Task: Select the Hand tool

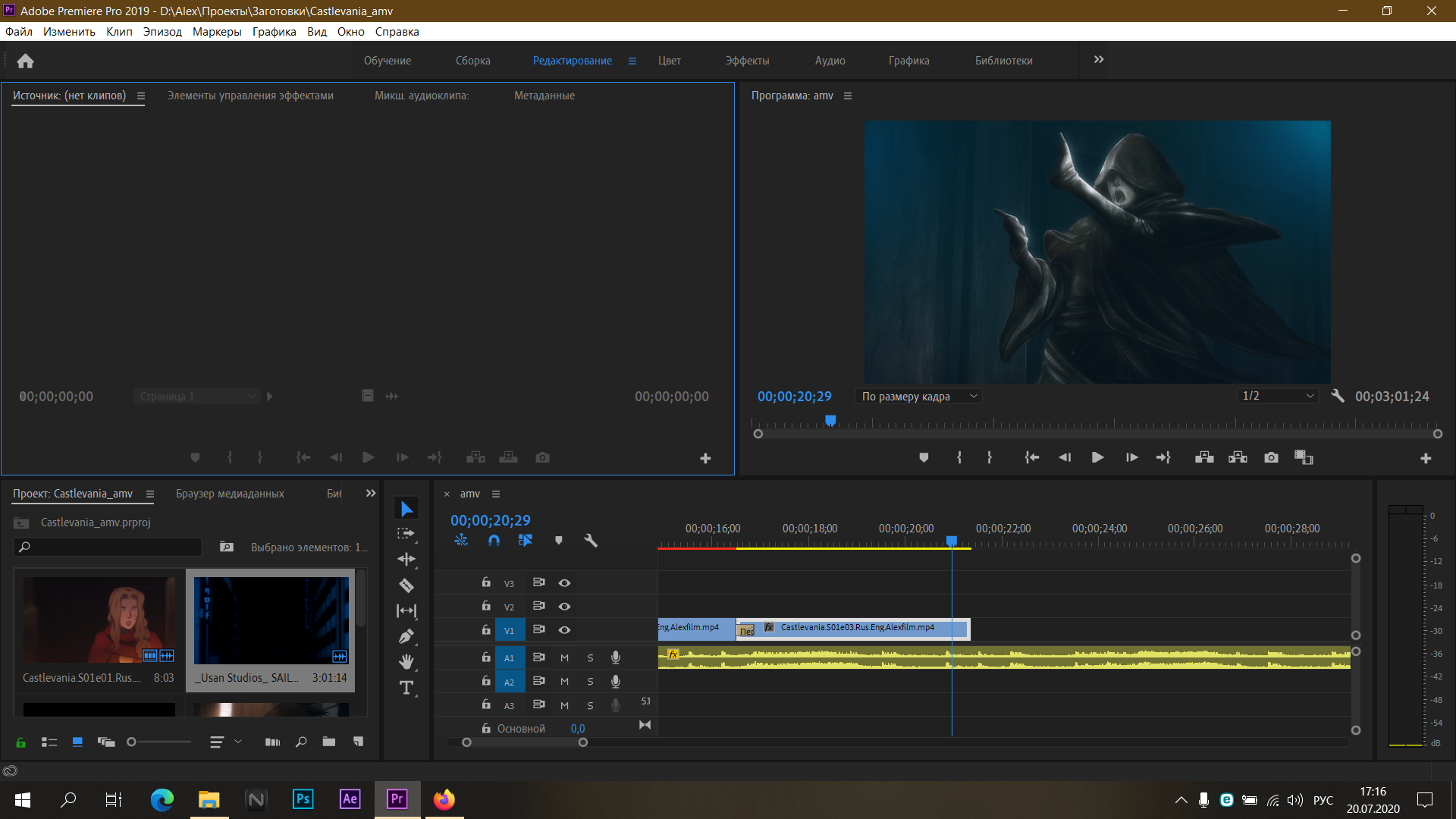Action: coord(406,662)
